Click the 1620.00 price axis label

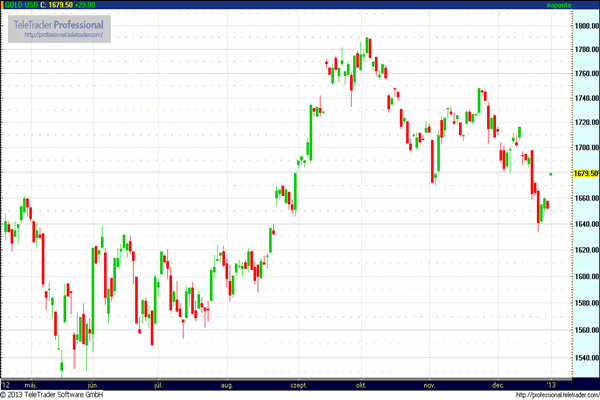pos(587,252)
